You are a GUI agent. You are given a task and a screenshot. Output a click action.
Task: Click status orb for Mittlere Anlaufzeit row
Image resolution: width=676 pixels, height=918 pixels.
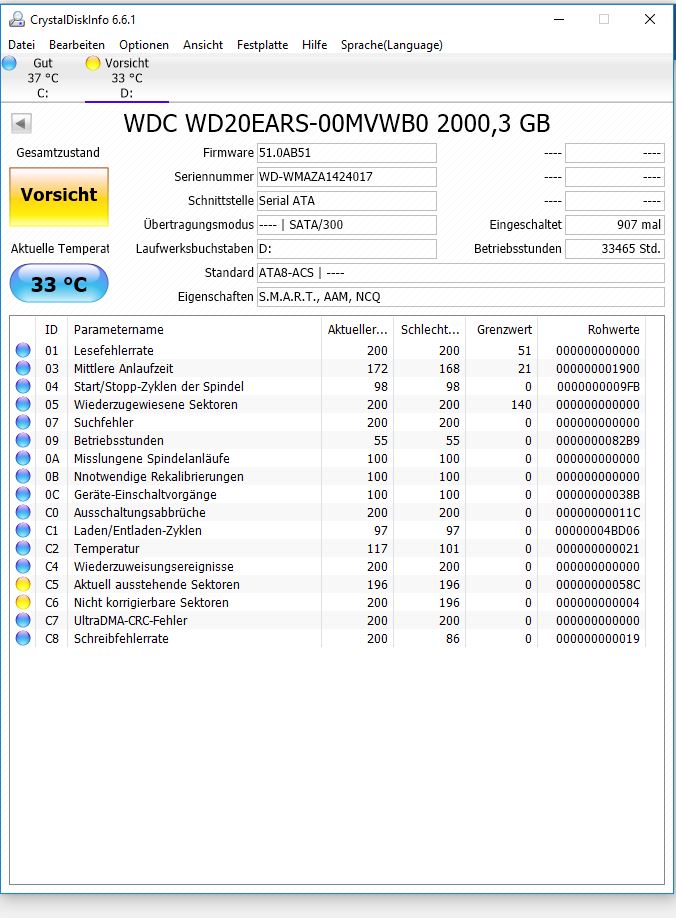(23, 368)
